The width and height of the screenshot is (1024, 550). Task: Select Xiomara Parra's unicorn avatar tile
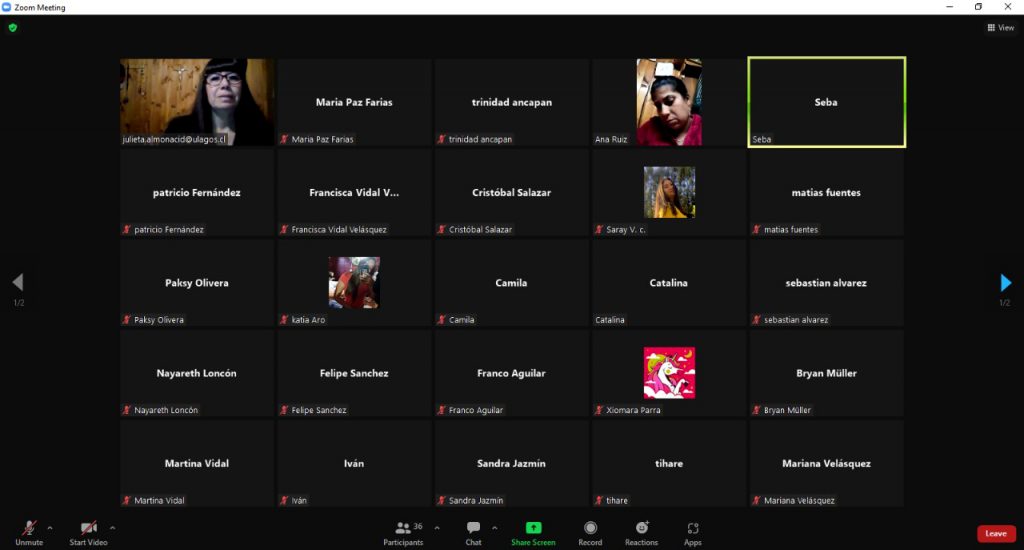click(x=669, y=373)
